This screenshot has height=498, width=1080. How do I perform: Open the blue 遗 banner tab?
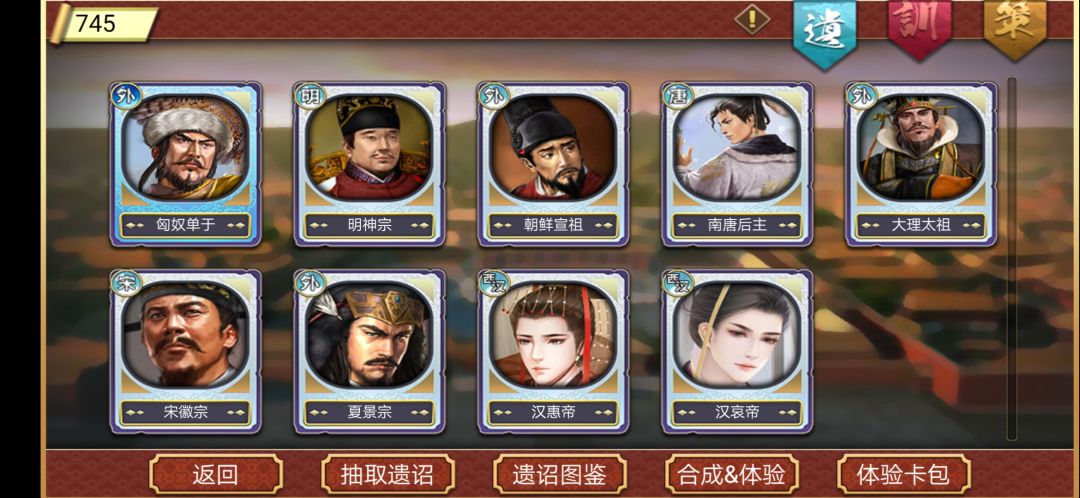(824, 31)
